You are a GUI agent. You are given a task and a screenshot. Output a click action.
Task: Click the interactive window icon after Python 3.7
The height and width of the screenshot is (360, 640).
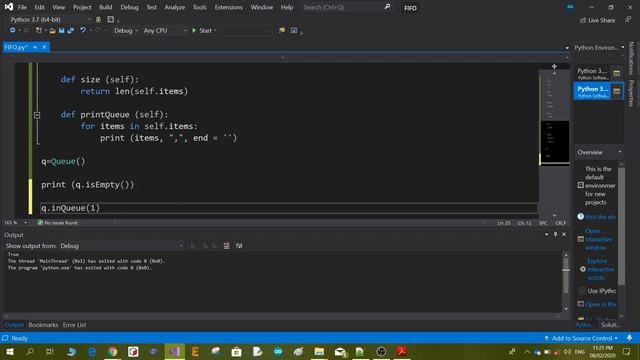[111, 20]
